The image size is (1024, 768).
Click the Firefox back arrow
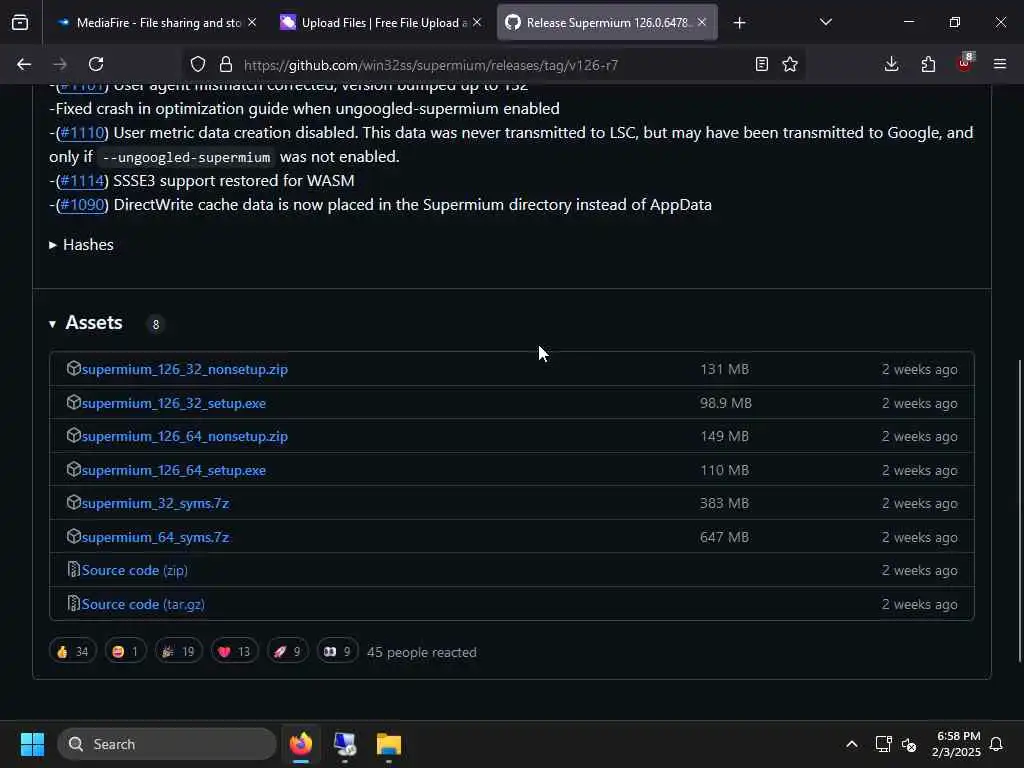pyautogui.click(x=24, y=64)
